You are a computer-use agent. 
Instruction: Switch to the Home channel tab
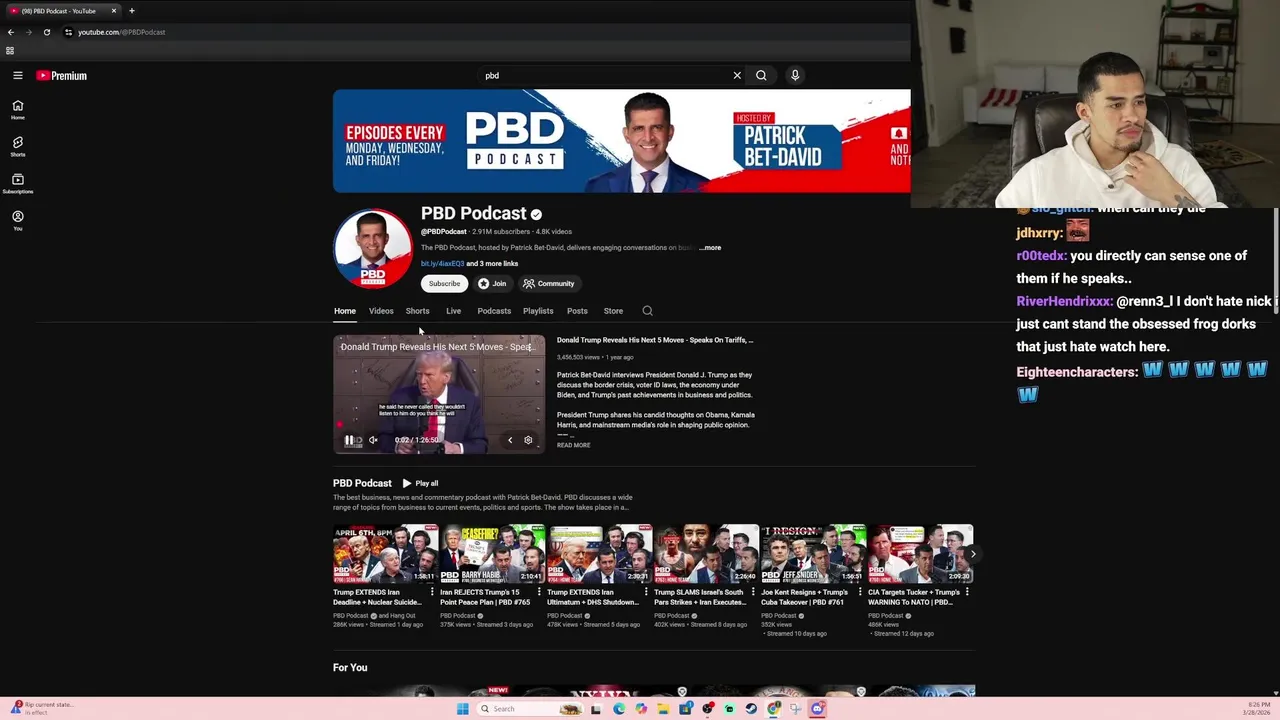(x=345, y=311)
